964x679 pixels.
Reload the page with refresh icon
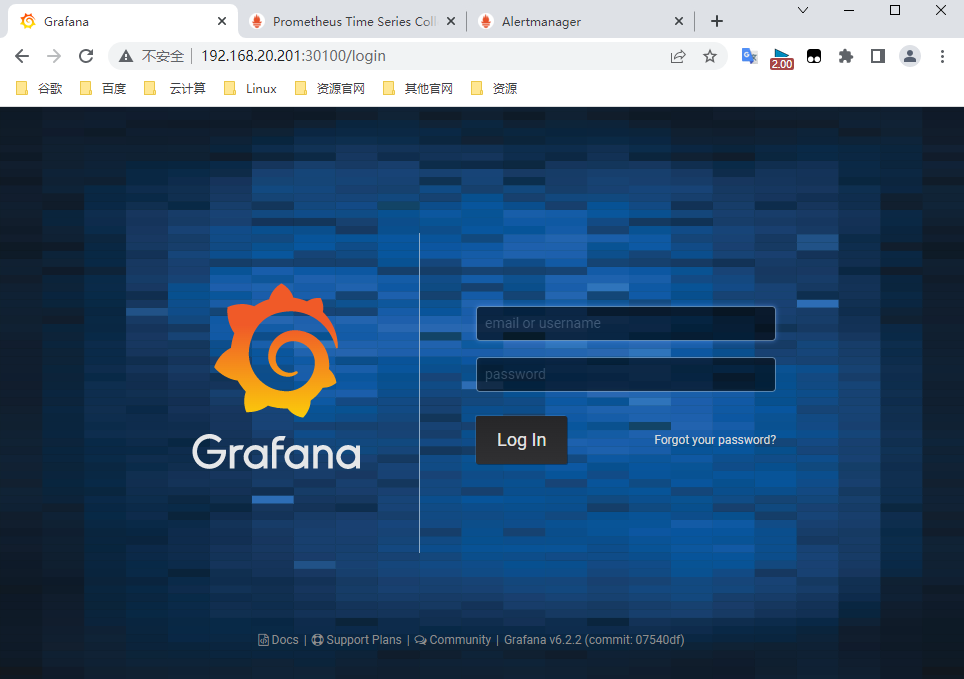click(86, 56)
